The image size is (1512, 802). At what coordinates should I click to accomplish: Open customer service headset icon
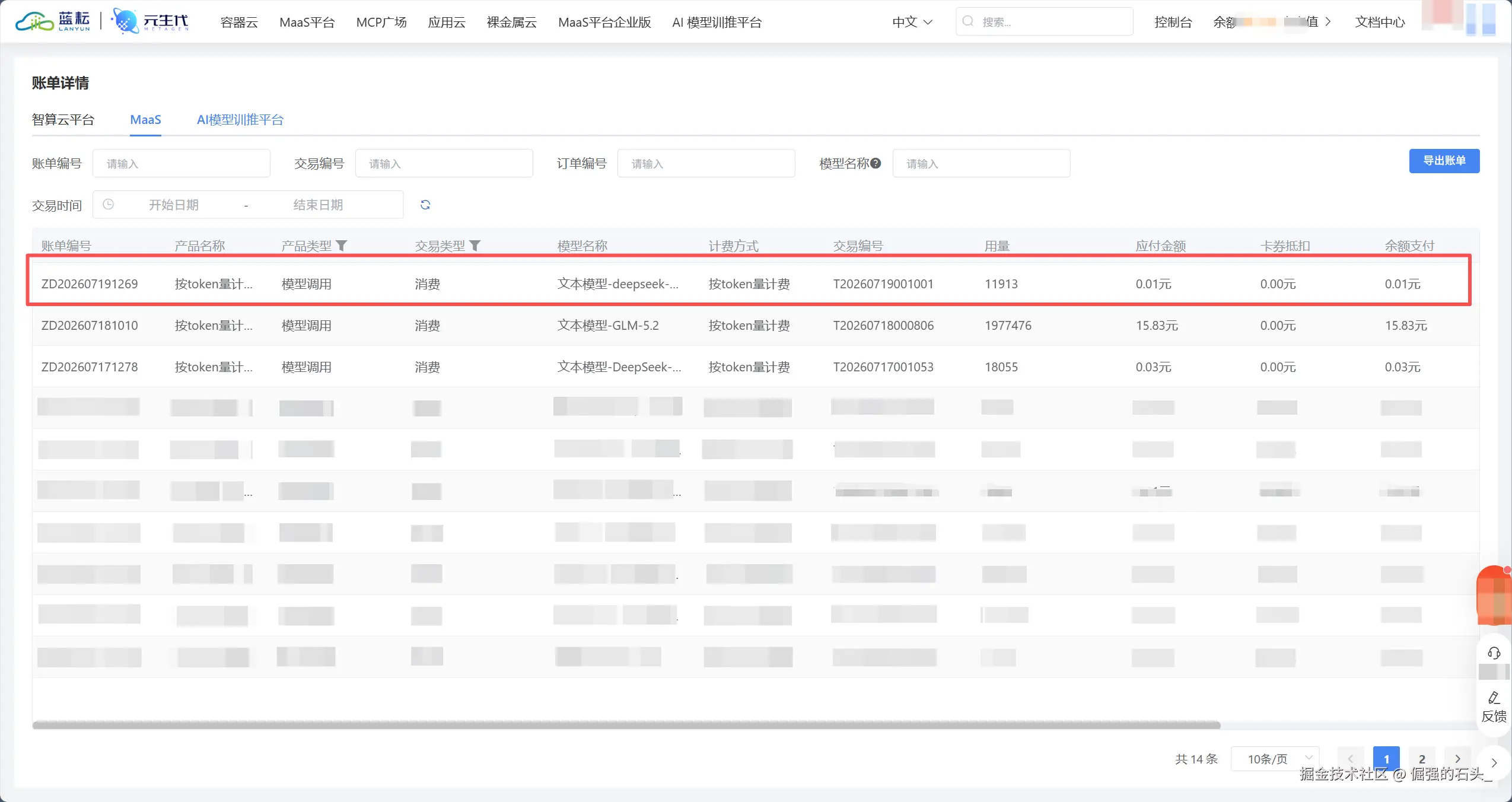(x=1494, y=653)
